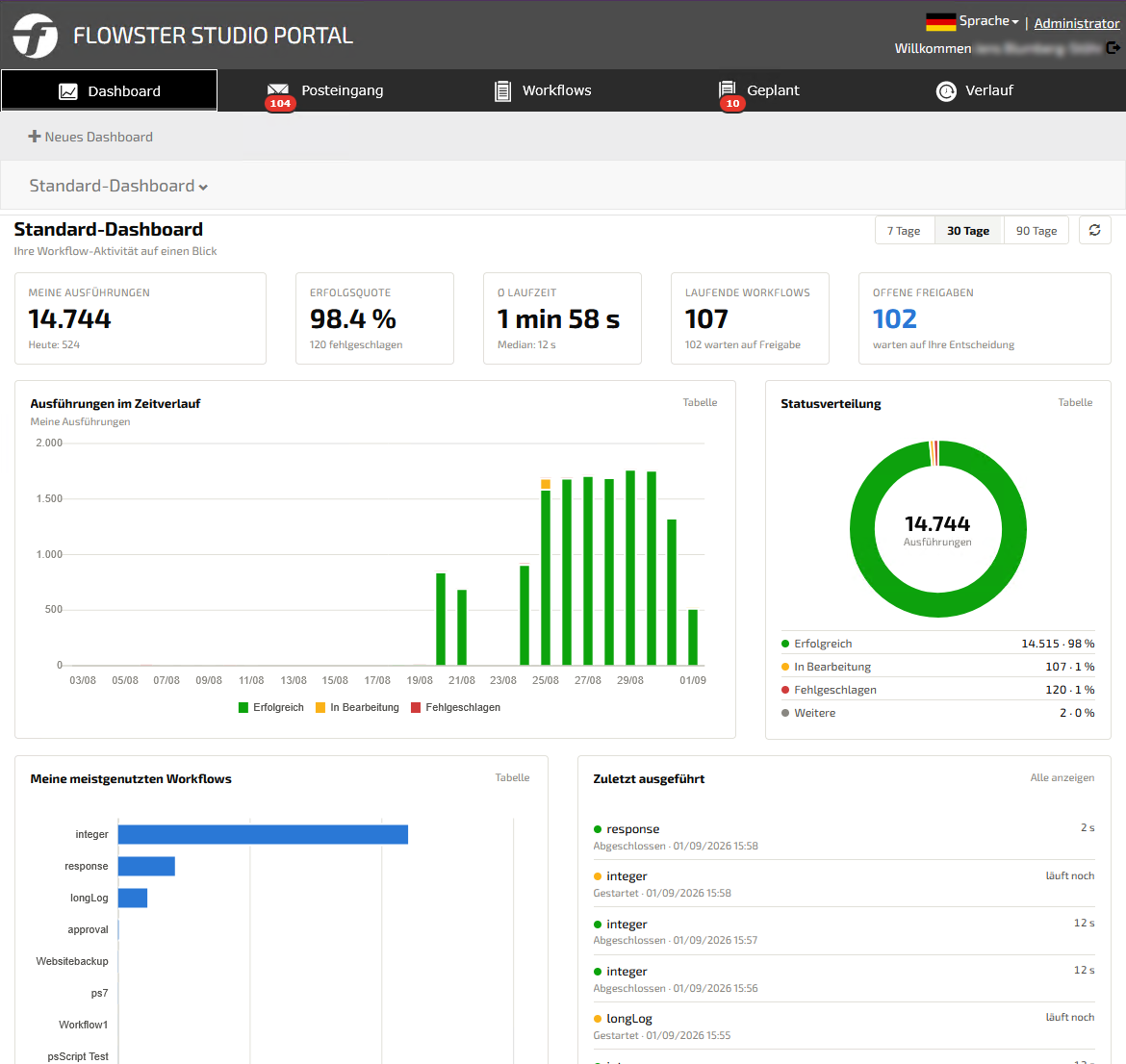Click the plus icon for Neues Dashboard

[x=35, y=137]
